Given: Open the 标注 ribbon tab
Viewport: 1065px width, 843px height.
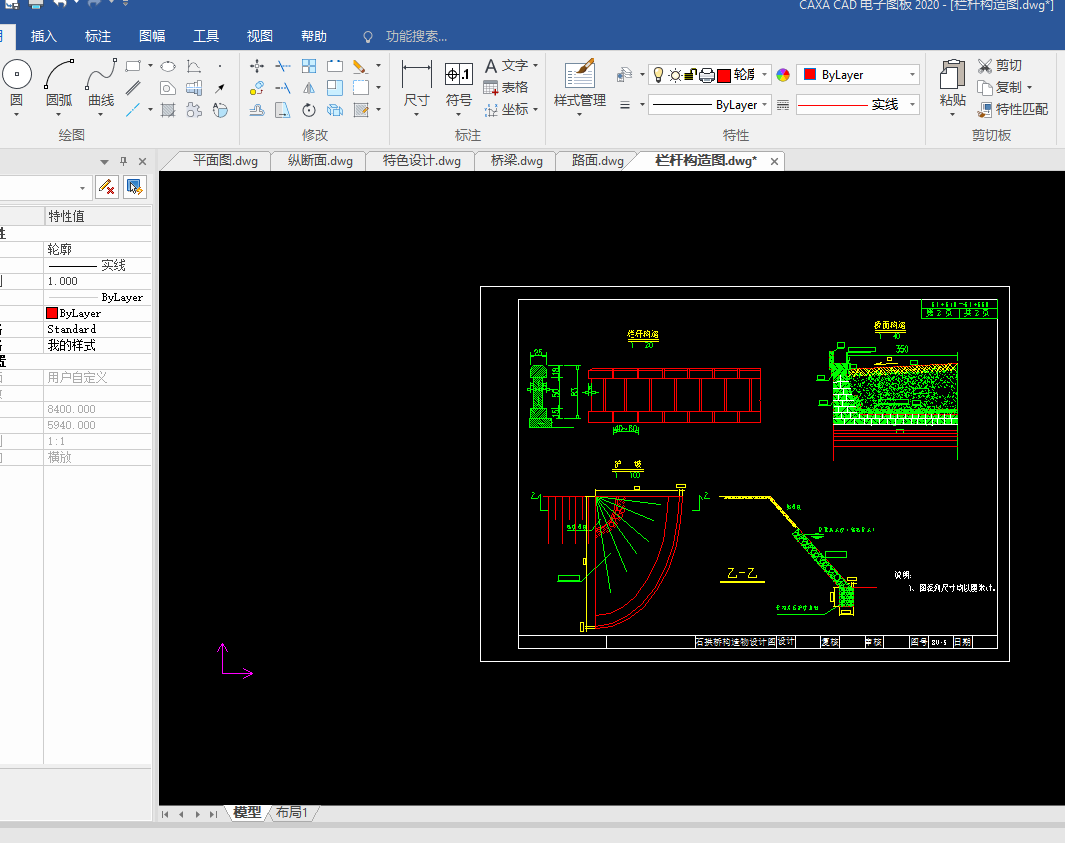Looking at the screenshot, I should 98,36.
